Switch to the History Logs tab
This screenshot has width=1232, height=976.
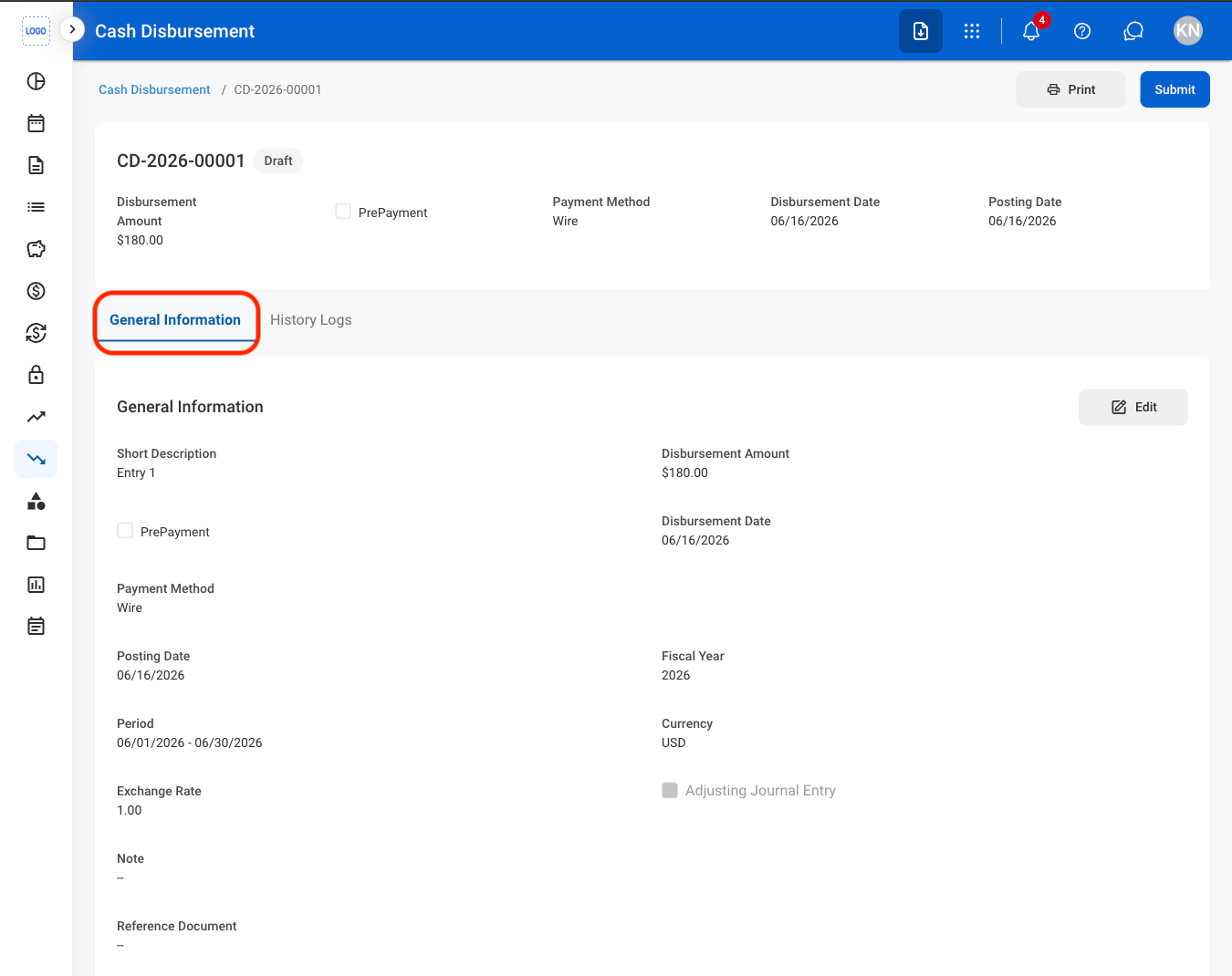[x=311, y=320]
